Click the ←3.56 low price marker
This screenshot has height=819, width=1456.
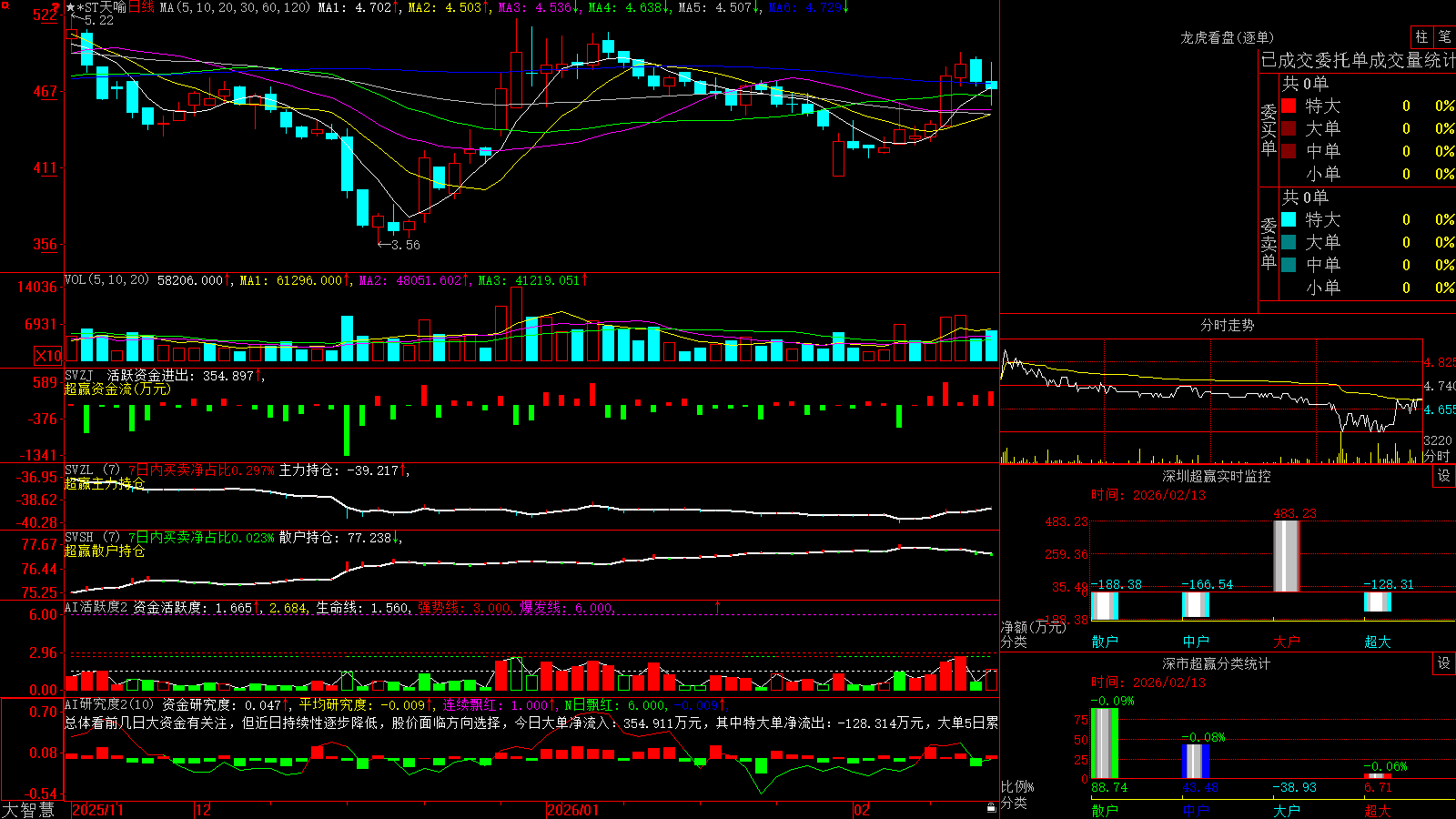pyautogui.click(x=399, y=244)
